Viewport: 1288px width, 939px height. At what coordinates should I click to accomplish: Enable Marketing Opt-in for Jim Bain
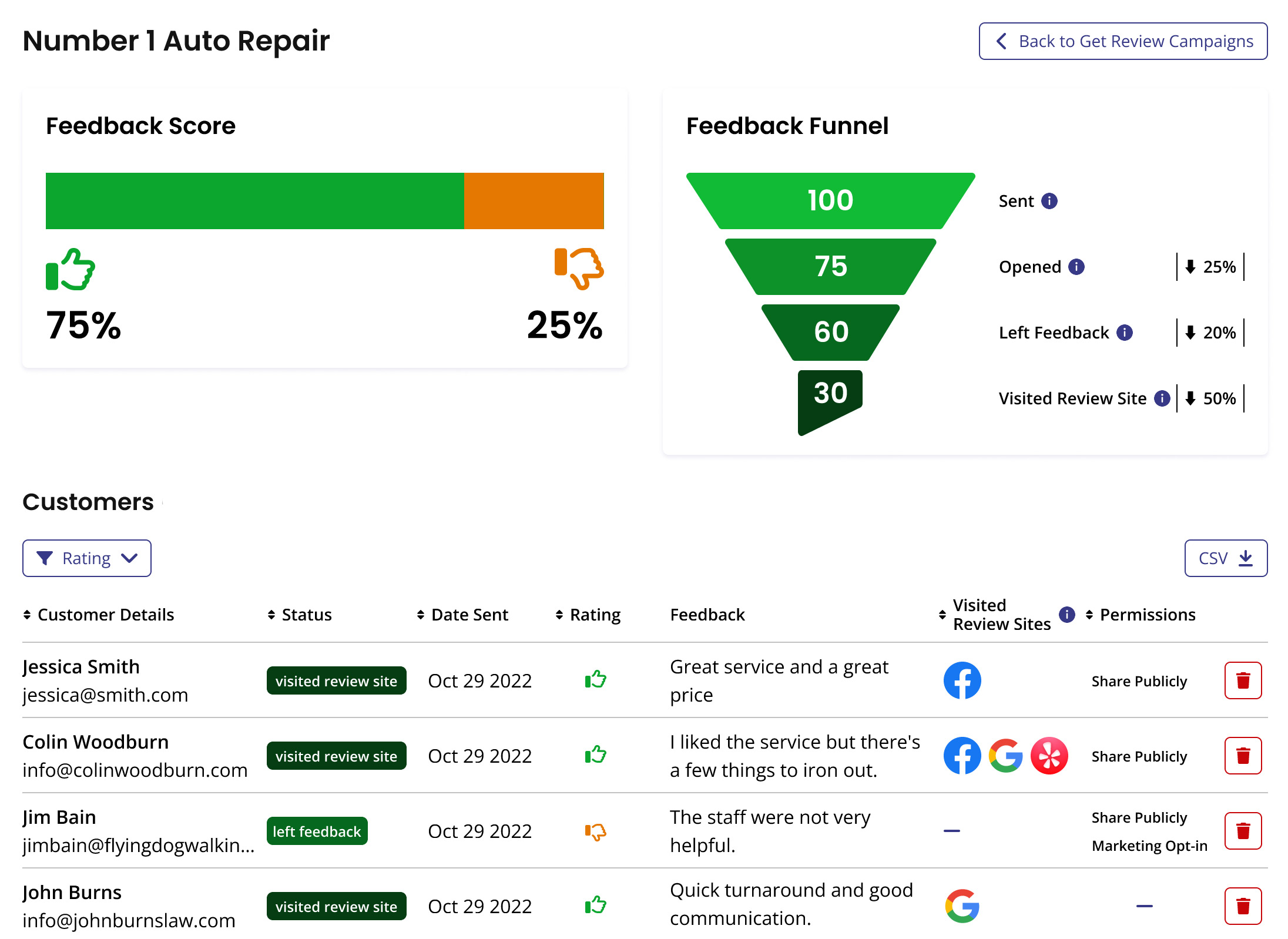point(1149,846)
